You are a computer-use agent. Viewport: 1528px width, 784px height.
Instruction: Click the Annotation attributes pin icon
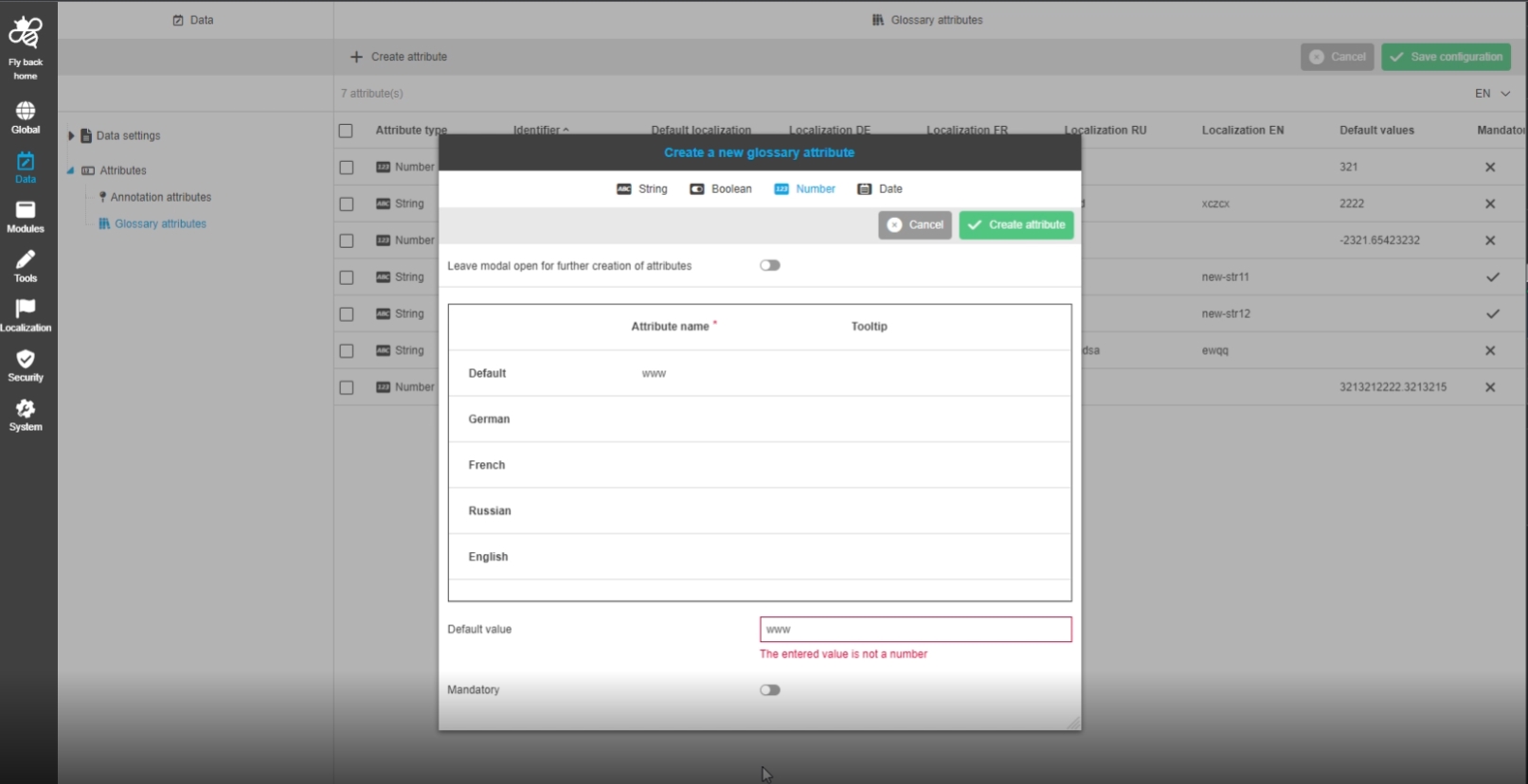tap(102, 197)
